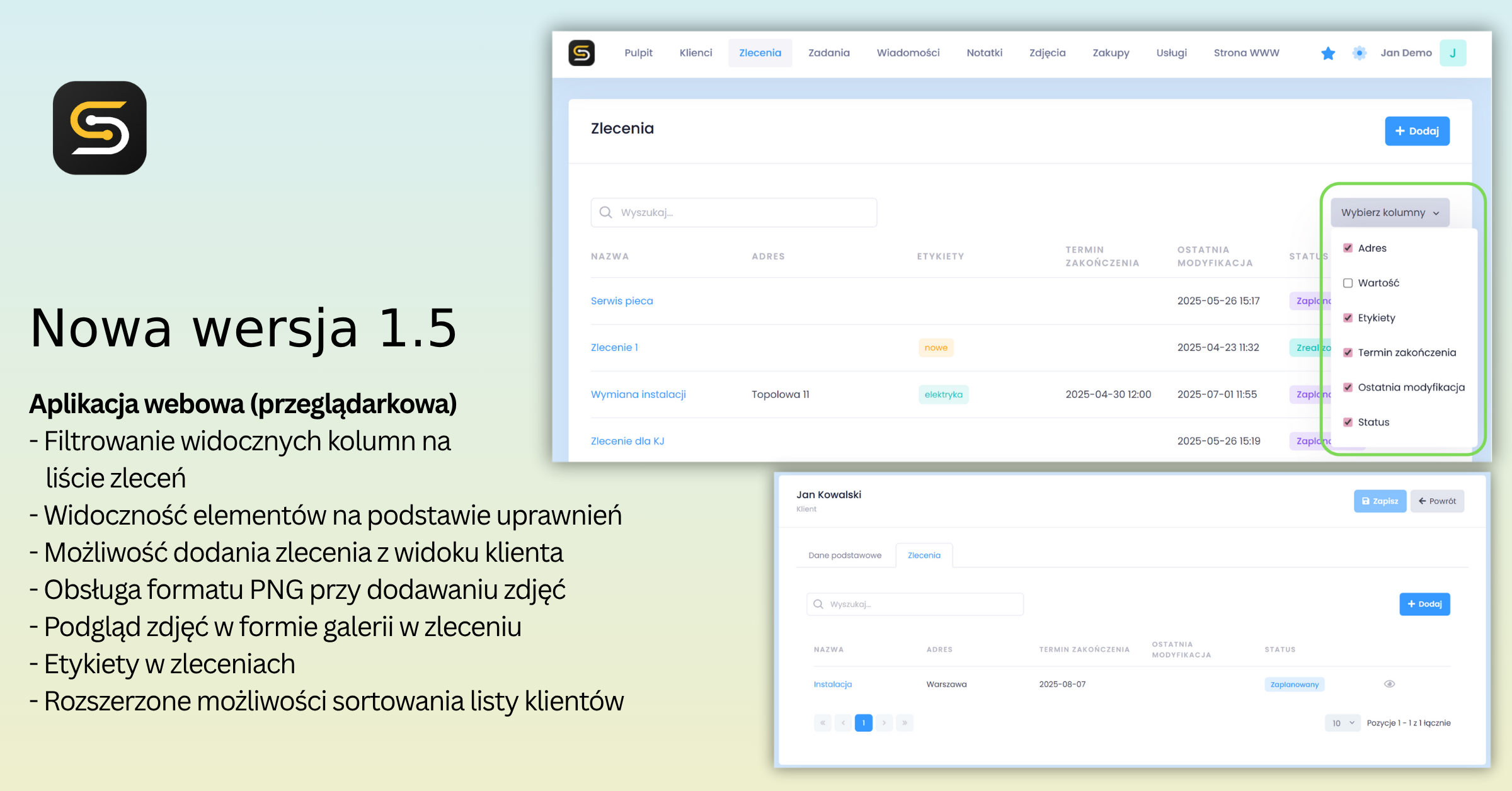The height and width of the screenshot is (791, 1512).
Task: Jump to last page using the double-arrow icon
Action: click(x=905, y=722)
